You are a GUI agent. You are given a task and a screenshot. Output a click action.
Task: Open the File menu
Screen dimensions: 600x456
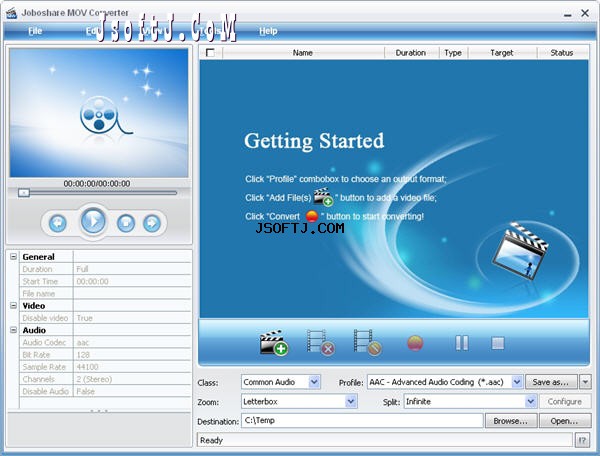coord(35,31)
